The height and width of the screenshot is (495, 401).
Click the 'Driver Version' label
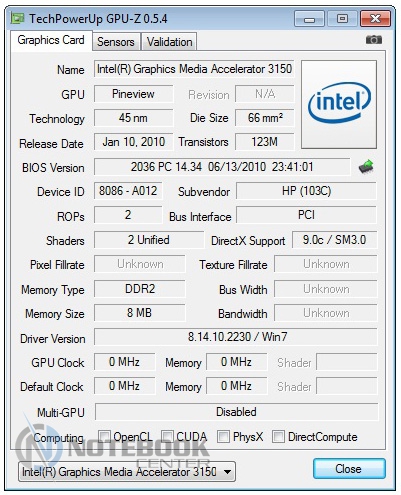53,339
